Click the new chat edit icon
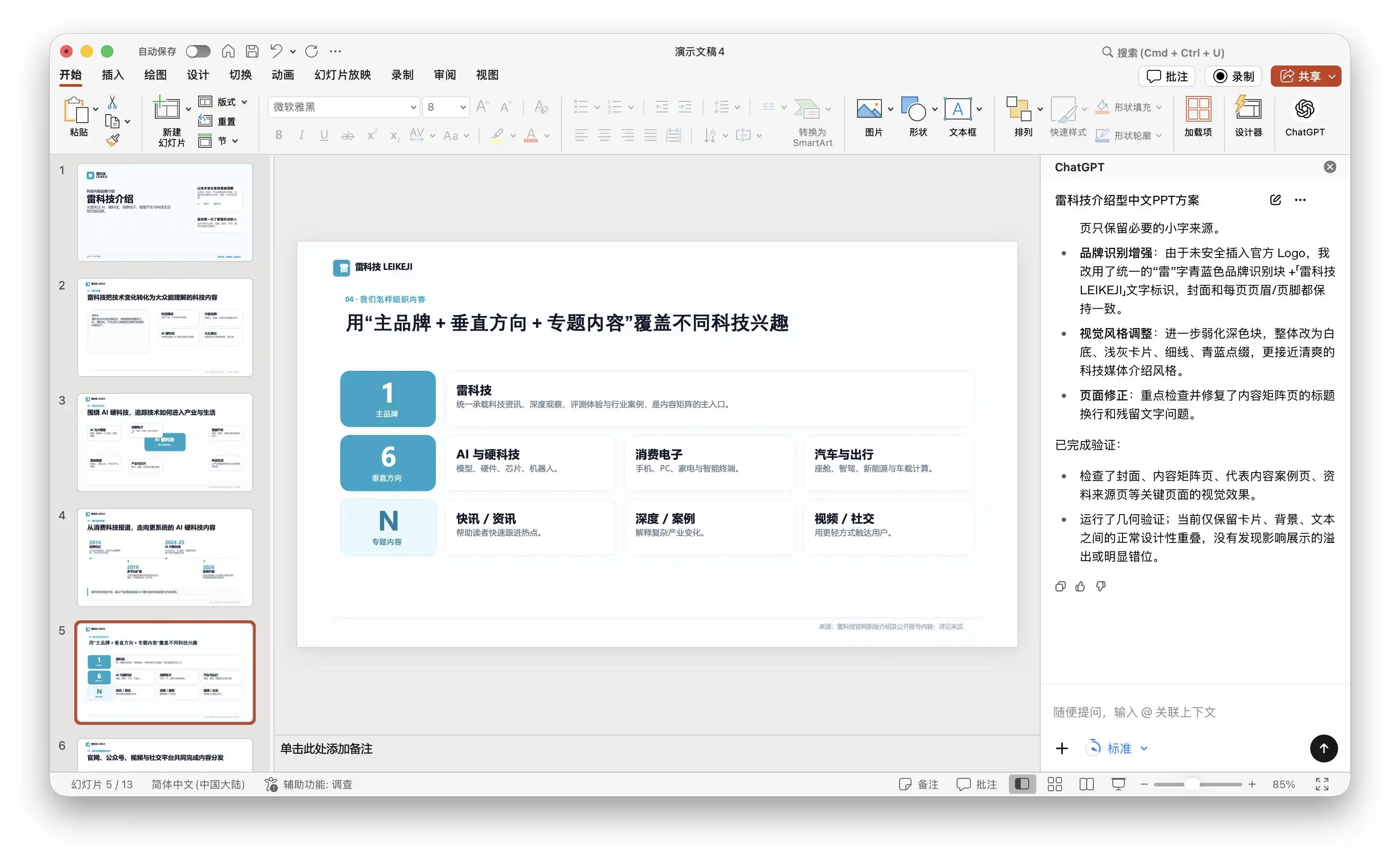 coord(1275,200)
